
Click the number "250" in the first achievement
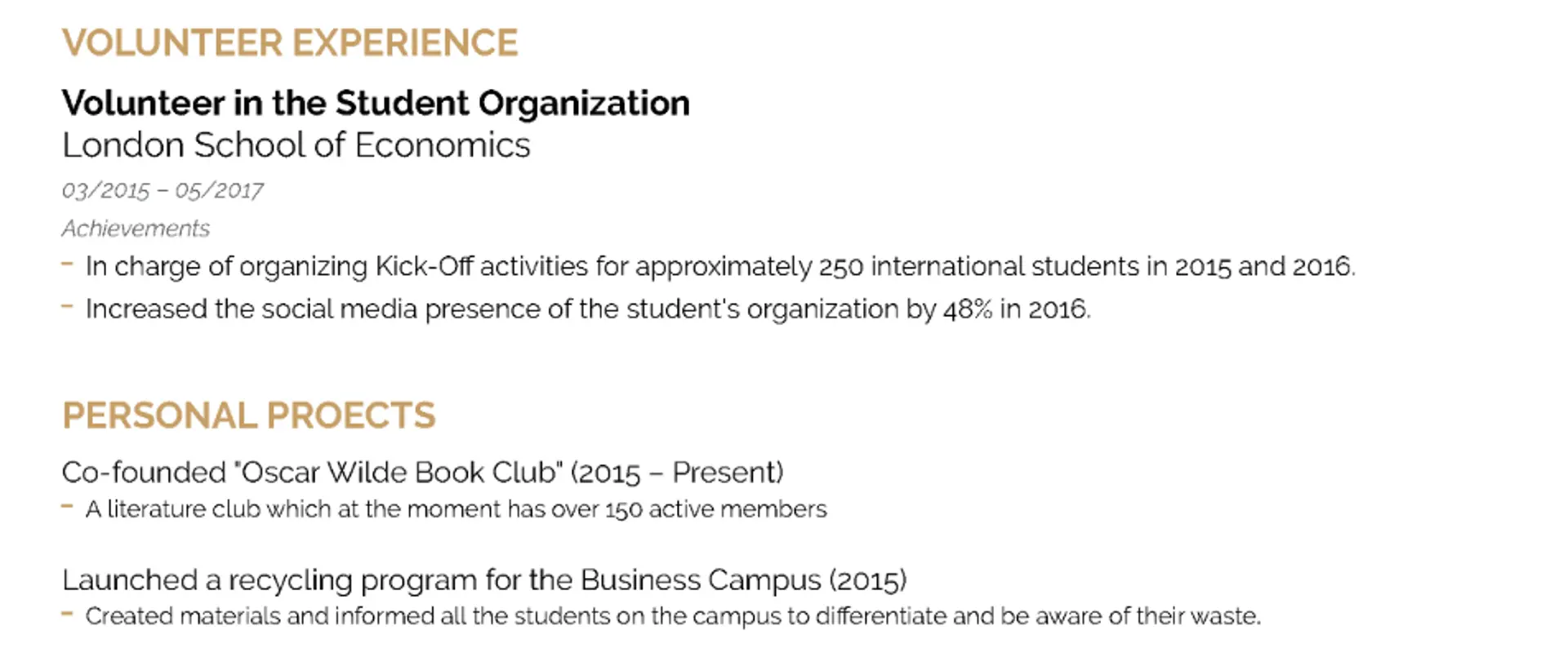(x=841, y=267)
